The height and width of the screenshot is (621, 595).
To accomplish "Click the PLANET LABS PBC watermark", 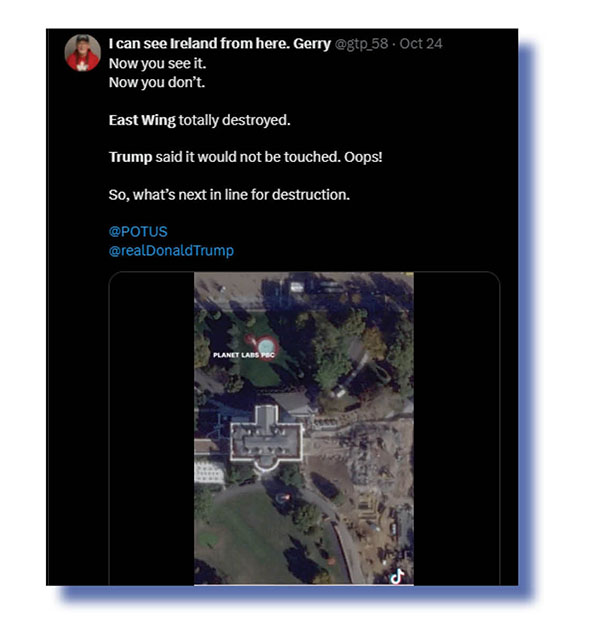I will pos(244,355).
